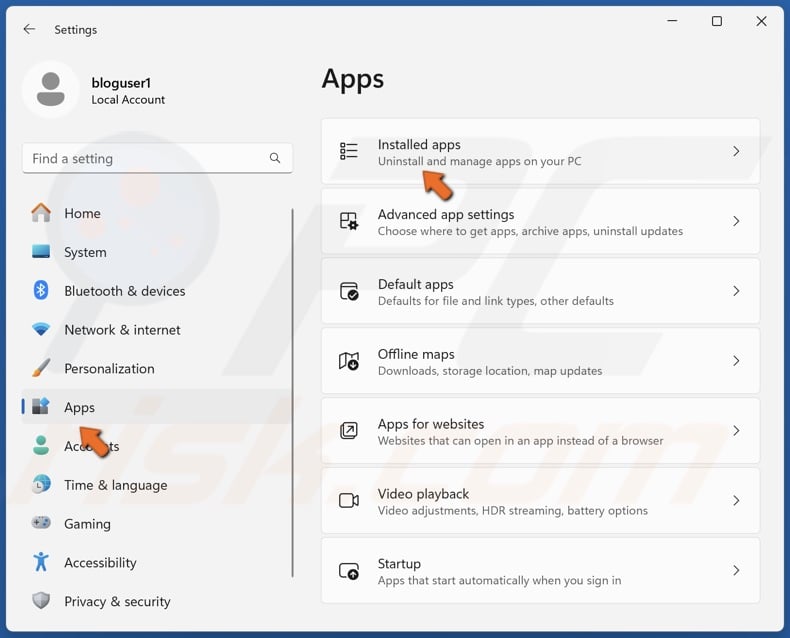Open Default apps page
This screenshot has height=638, width=790.
tap(541, 291)
